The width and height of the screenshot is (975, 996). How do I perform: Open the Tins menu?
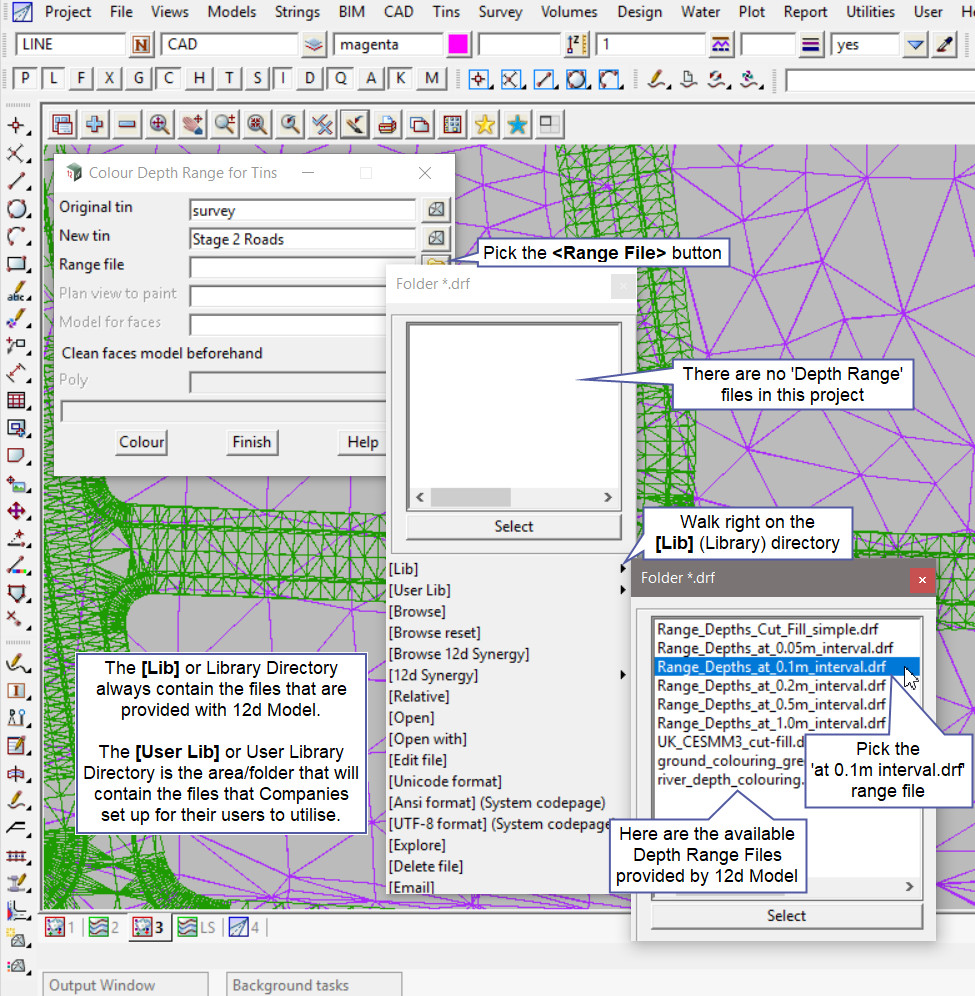447,12
